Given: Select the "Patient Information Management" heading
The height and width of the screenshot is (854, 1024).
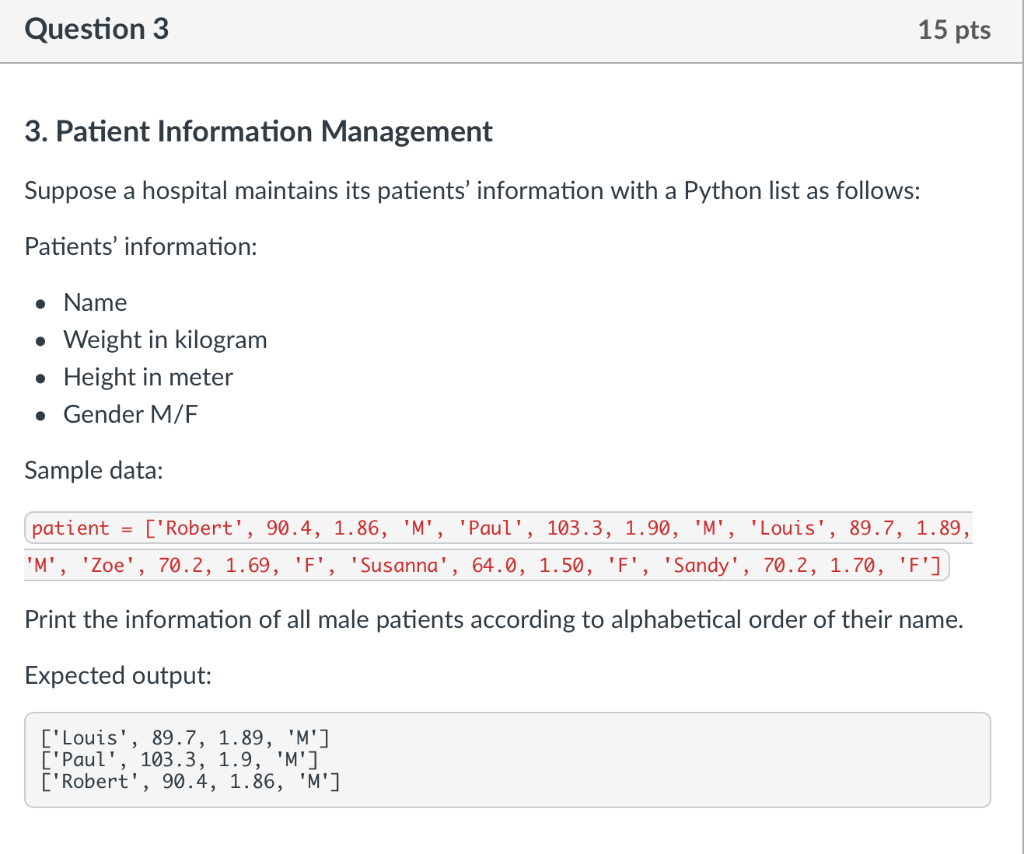Looking at the screenshot, I should tap(258, 132).
